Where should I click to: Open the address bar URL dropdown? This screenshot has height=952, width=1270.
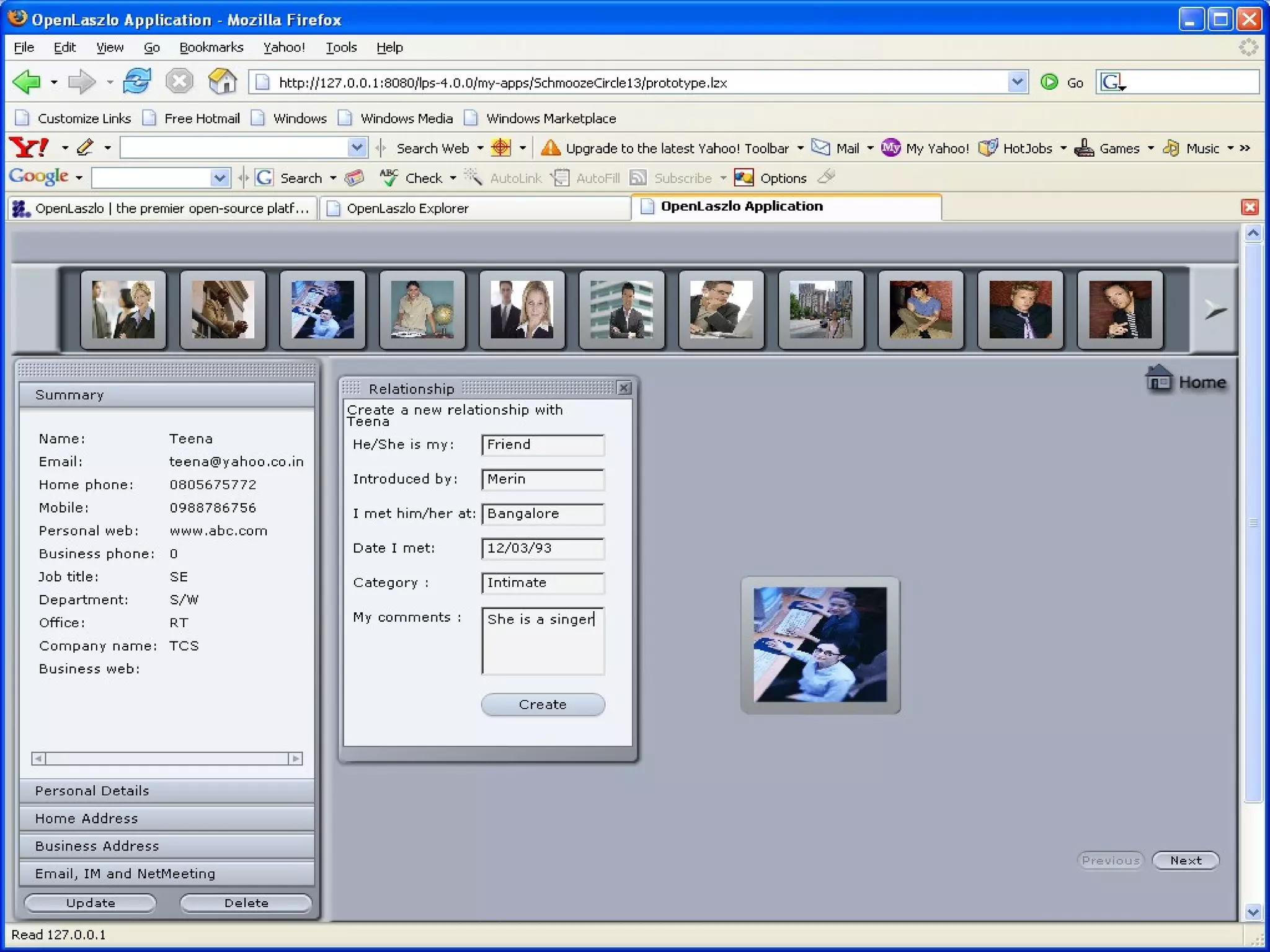pyautogui.click(x=1017, y=82)
